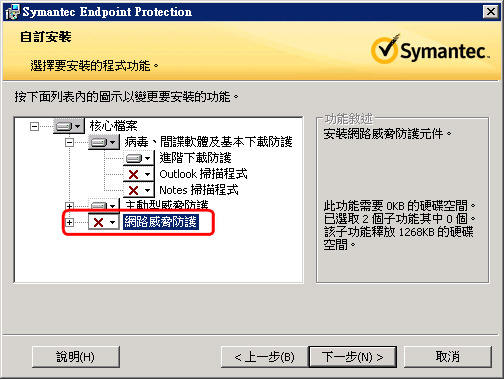Open red X dropdown for Notes 掃描程式

click(x=139, y=190)
